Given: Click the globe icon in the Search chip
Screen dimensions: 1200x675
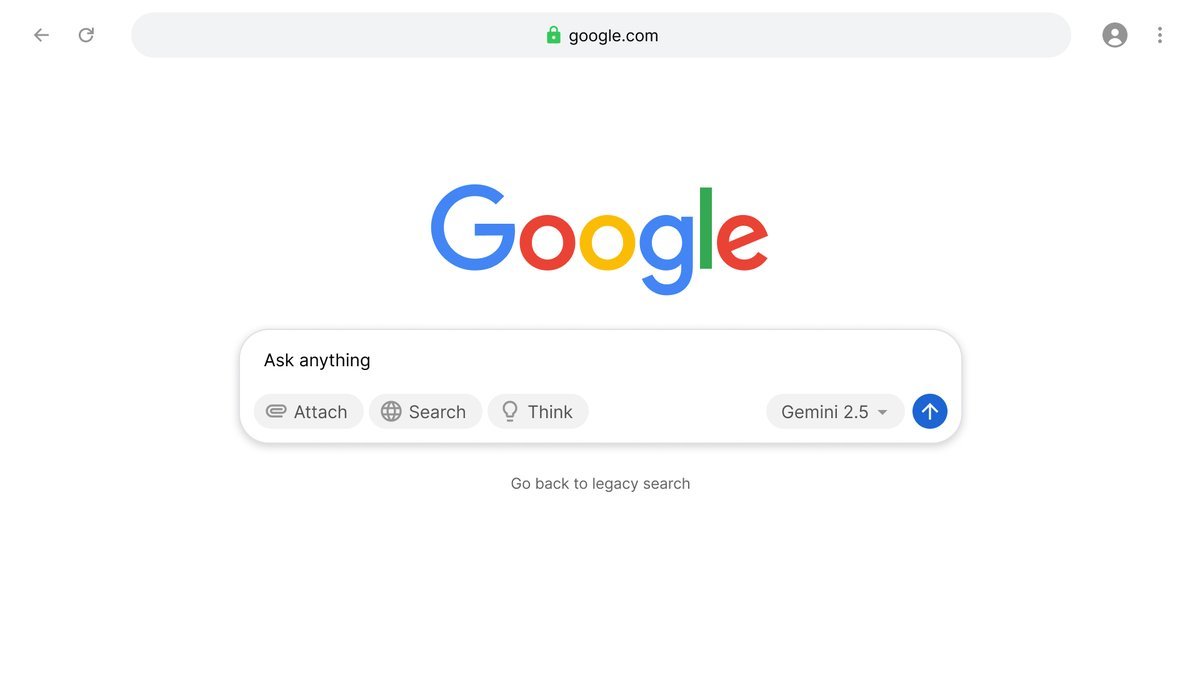Looking at the screenshot, I should (x=391, y=411).
